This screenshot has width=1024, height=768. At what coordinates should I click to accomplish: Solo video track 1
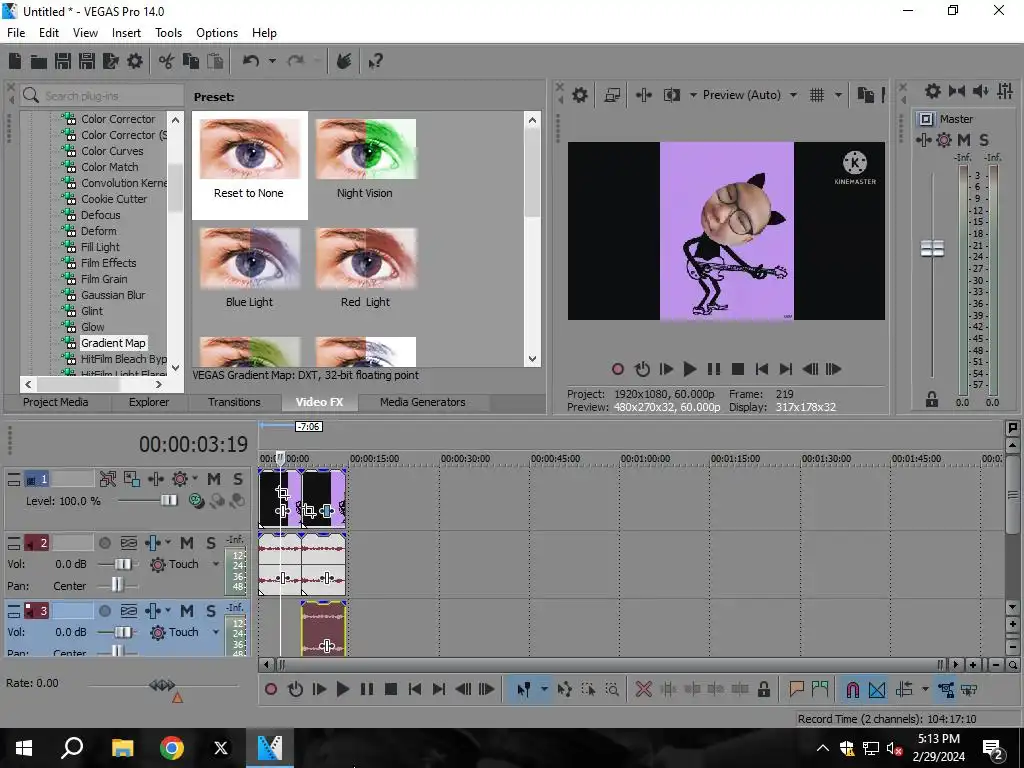[x=238, y=479]
